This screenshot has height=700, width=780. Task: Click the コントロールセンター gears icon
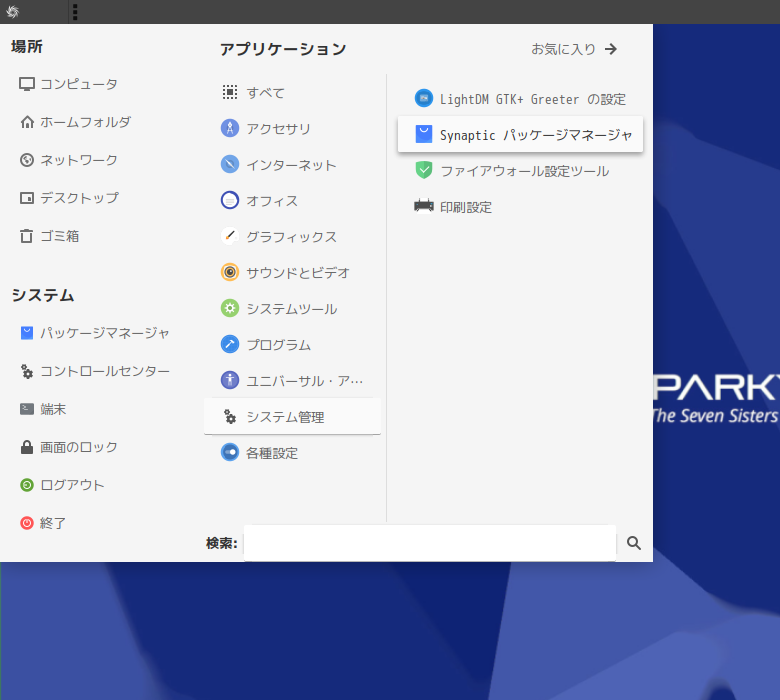(x=27, y=371)
